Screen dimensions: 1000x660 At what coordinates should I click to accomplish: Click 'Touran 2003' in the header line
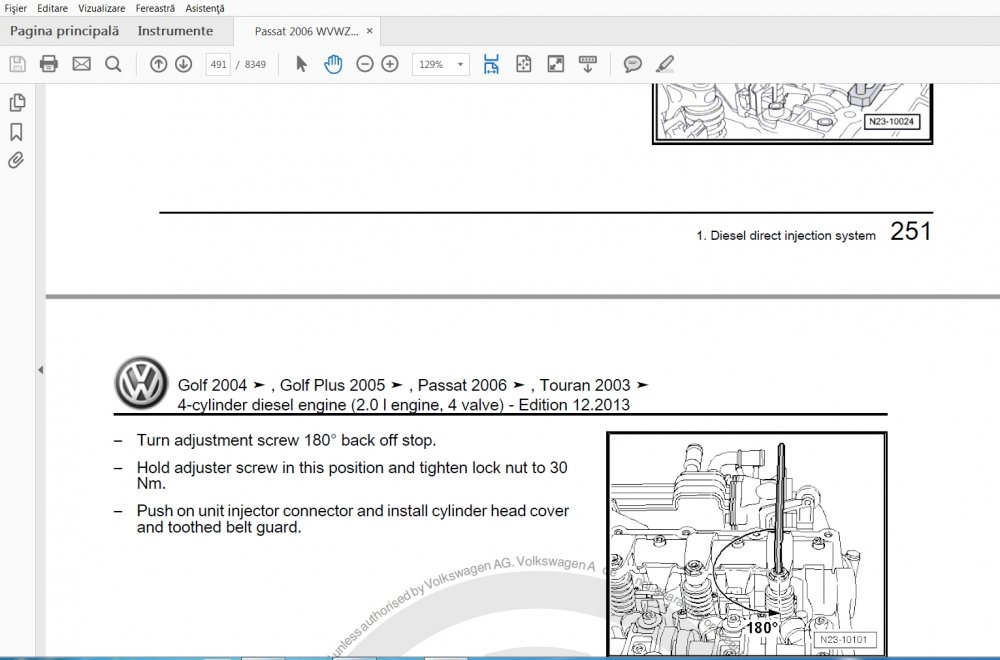tap(585, 385)
